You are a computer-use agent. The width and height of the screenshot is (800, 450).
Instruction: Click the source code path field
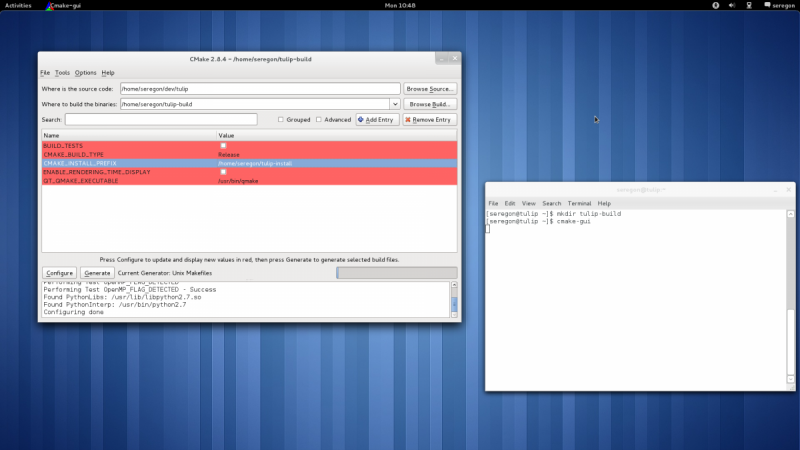(x=260, y=89)
